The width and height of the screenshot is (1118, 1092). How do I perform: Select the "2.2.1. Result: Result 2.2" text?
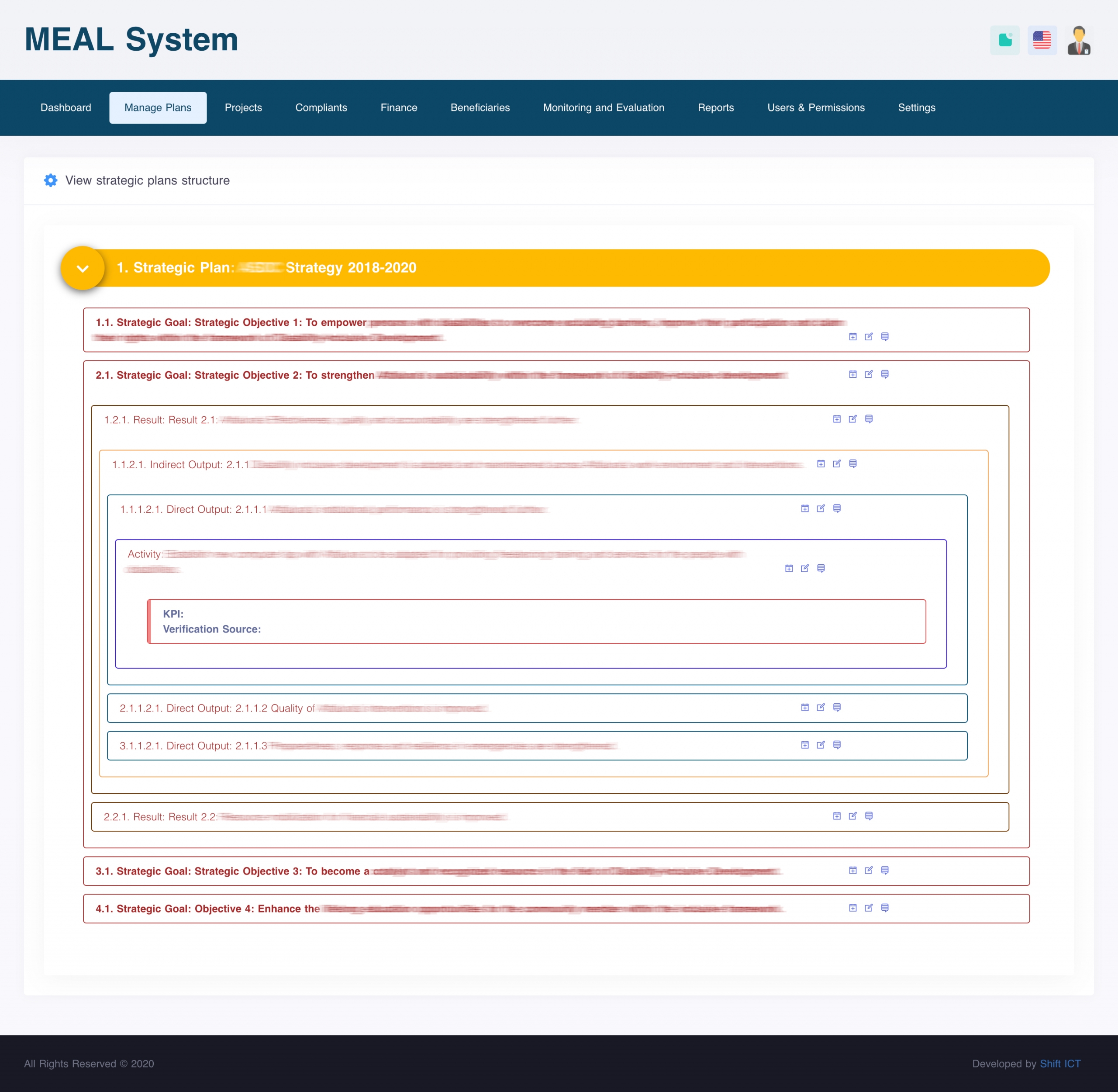[x=161, y=817]
